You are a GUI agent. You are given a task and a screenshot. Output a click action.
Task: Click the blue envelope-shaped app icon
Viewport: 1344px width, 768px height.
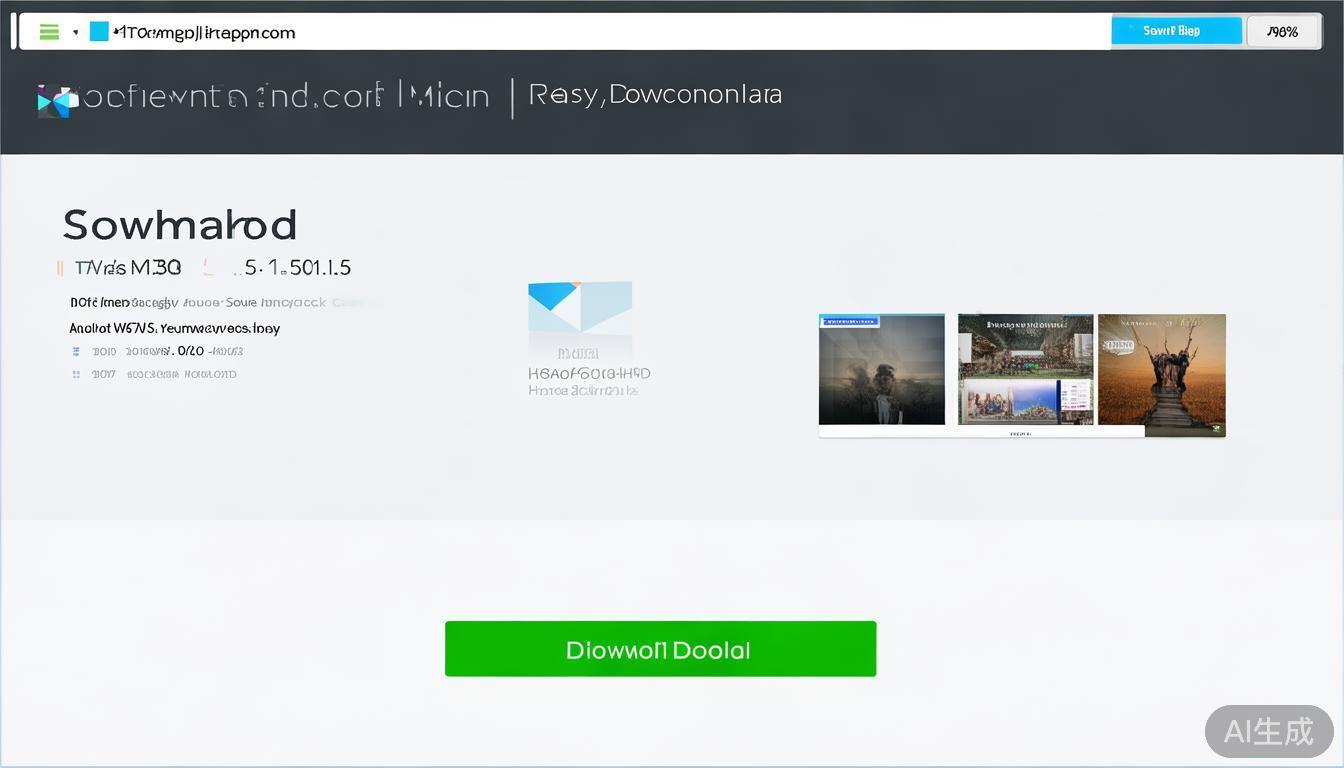click(580, 308)
